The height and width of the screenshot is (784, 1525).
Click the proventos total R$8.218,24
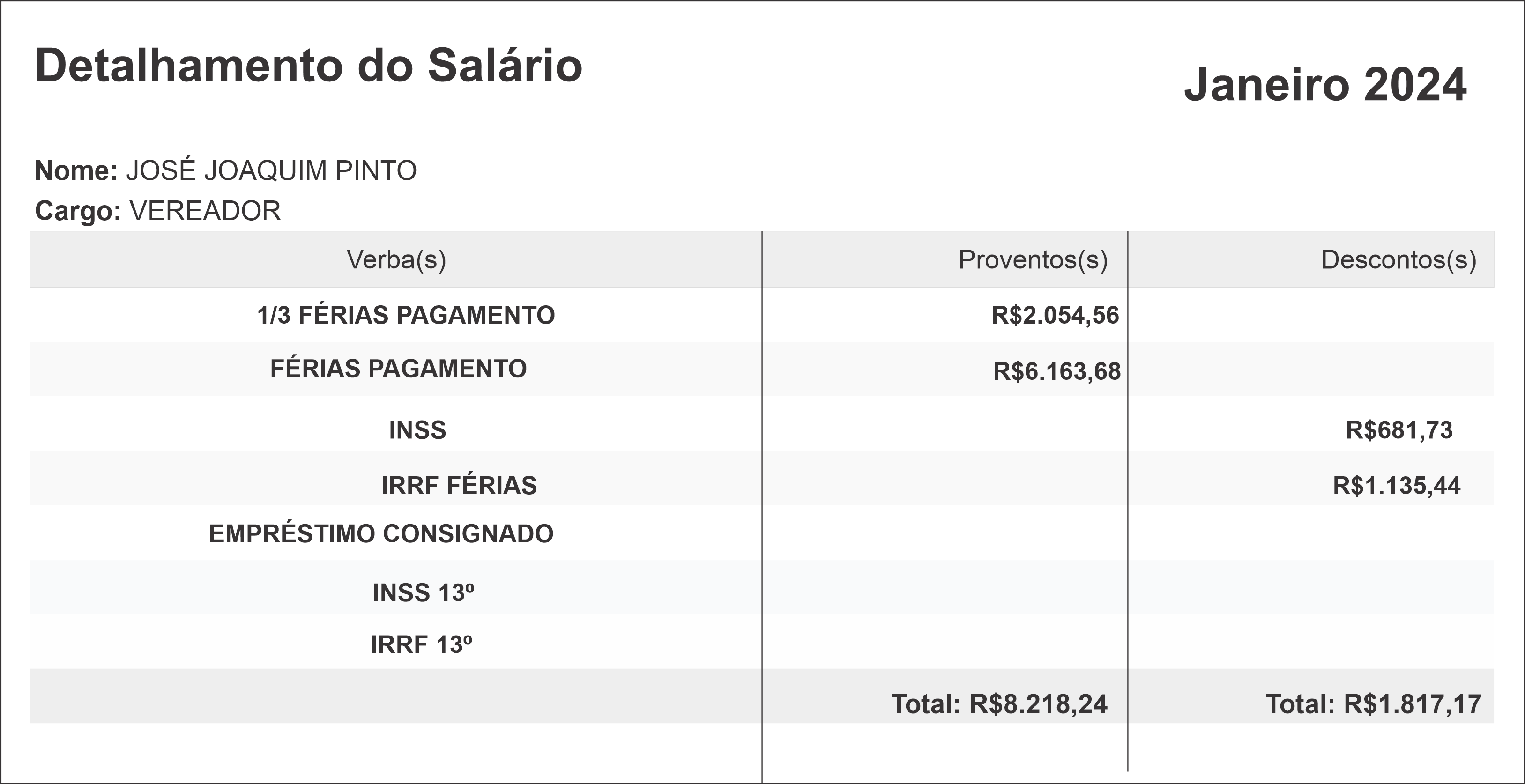[x=999, y=703]
